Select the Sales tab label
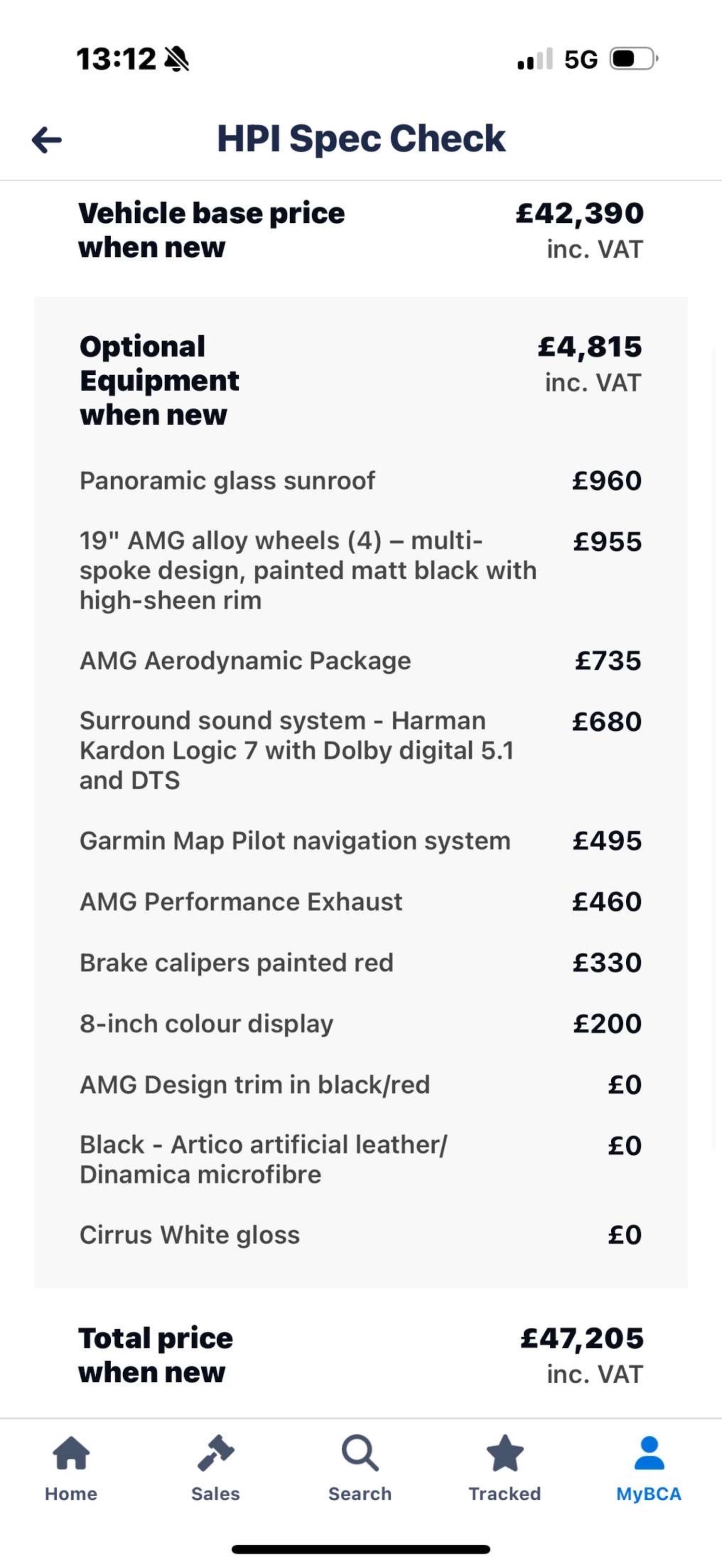Image resolution: width=722 pixels, height=1568 pixels. coord(216,1494)
